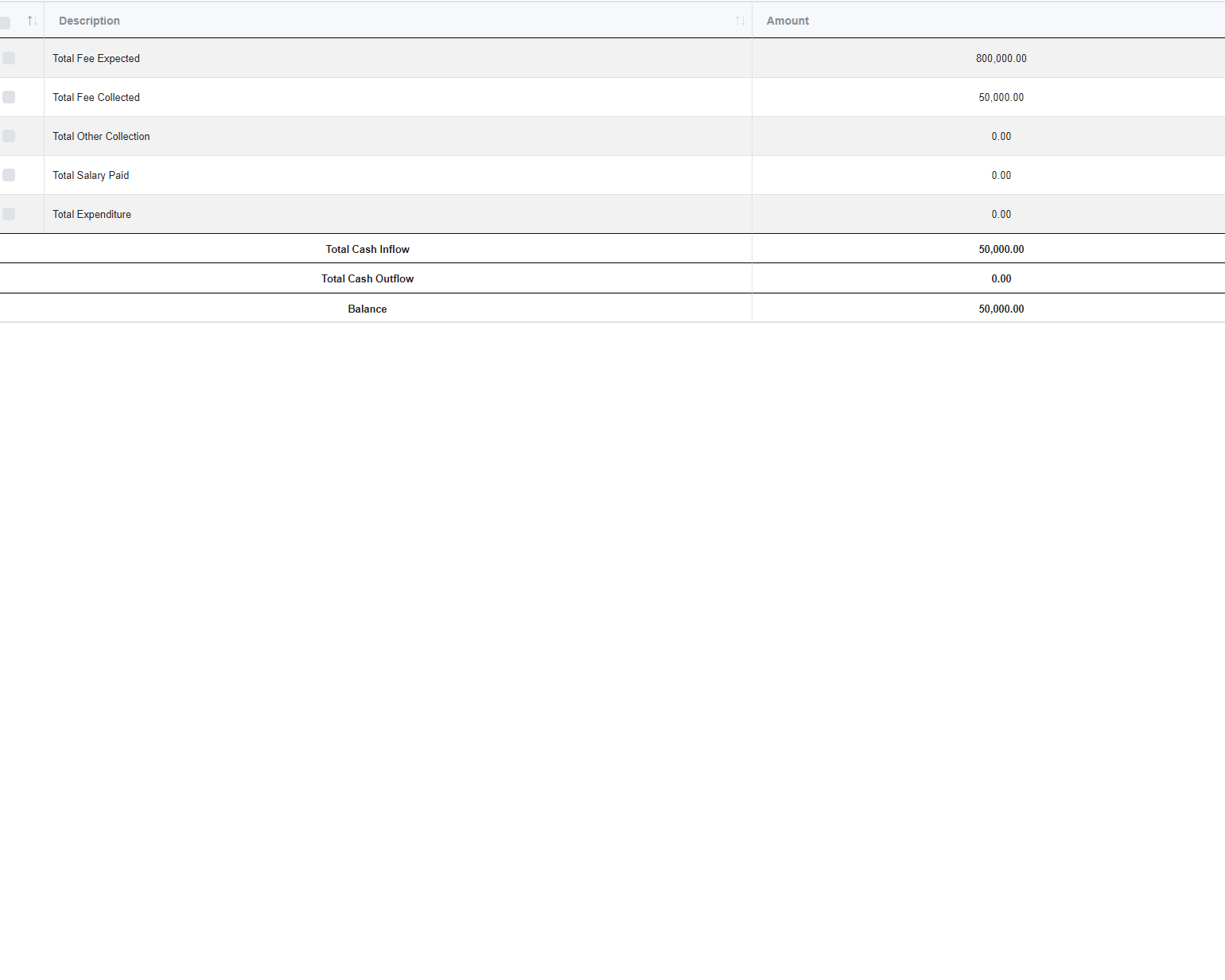Click the Balance row label
Image resolution: width=1225 pixels, height=980 pixels.
[x=367, y=309]
